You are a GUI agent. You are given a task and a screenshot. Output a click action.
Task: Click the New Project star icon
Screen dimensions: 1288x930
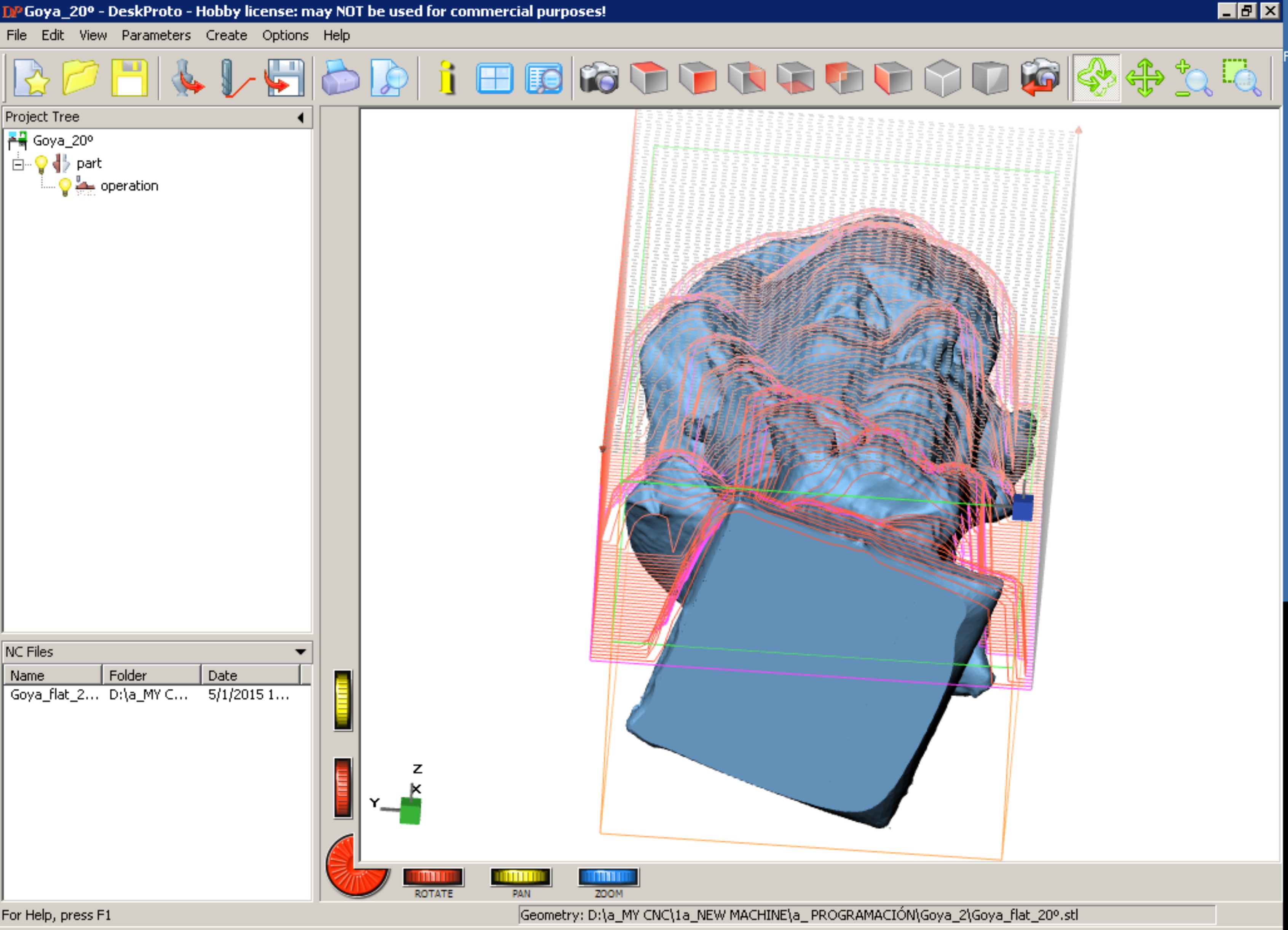31,78
